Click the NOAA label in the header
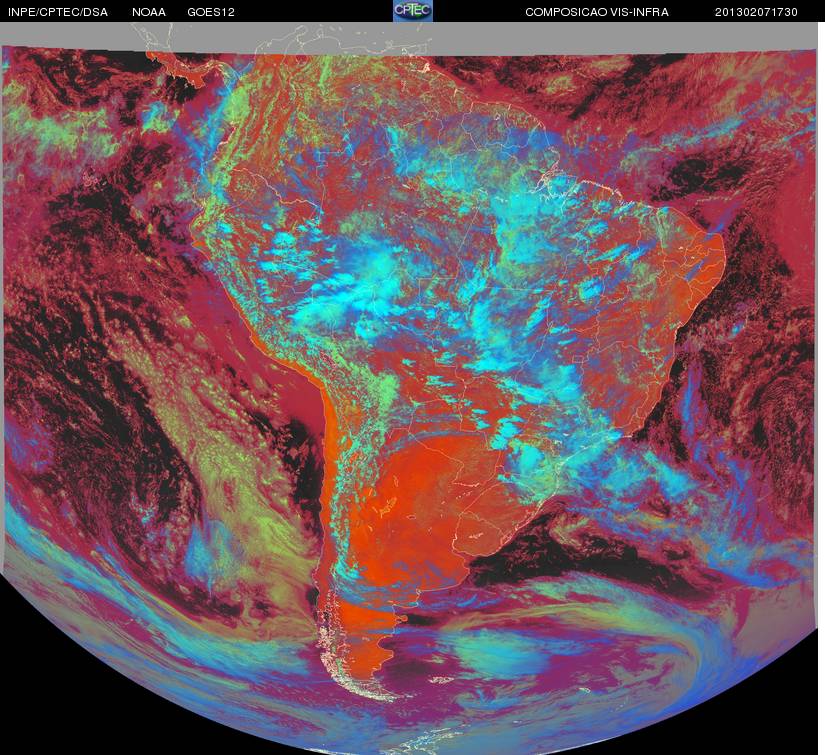The width and height of the screenshot is (825, 755). point(149,13)
